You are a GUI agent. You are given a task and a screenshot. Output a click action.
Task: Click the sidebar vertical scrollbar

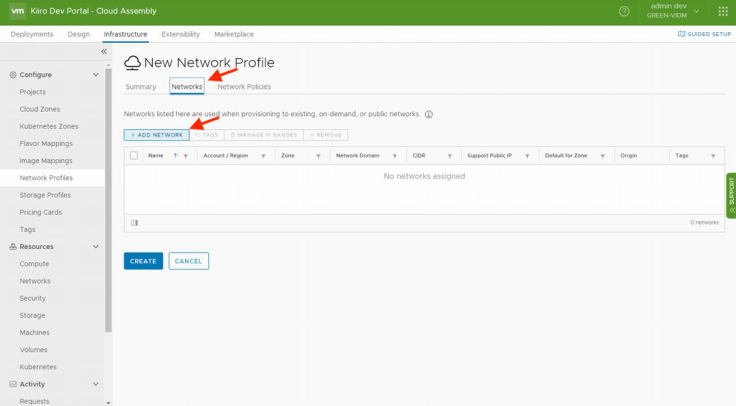[x=108, y=200]
